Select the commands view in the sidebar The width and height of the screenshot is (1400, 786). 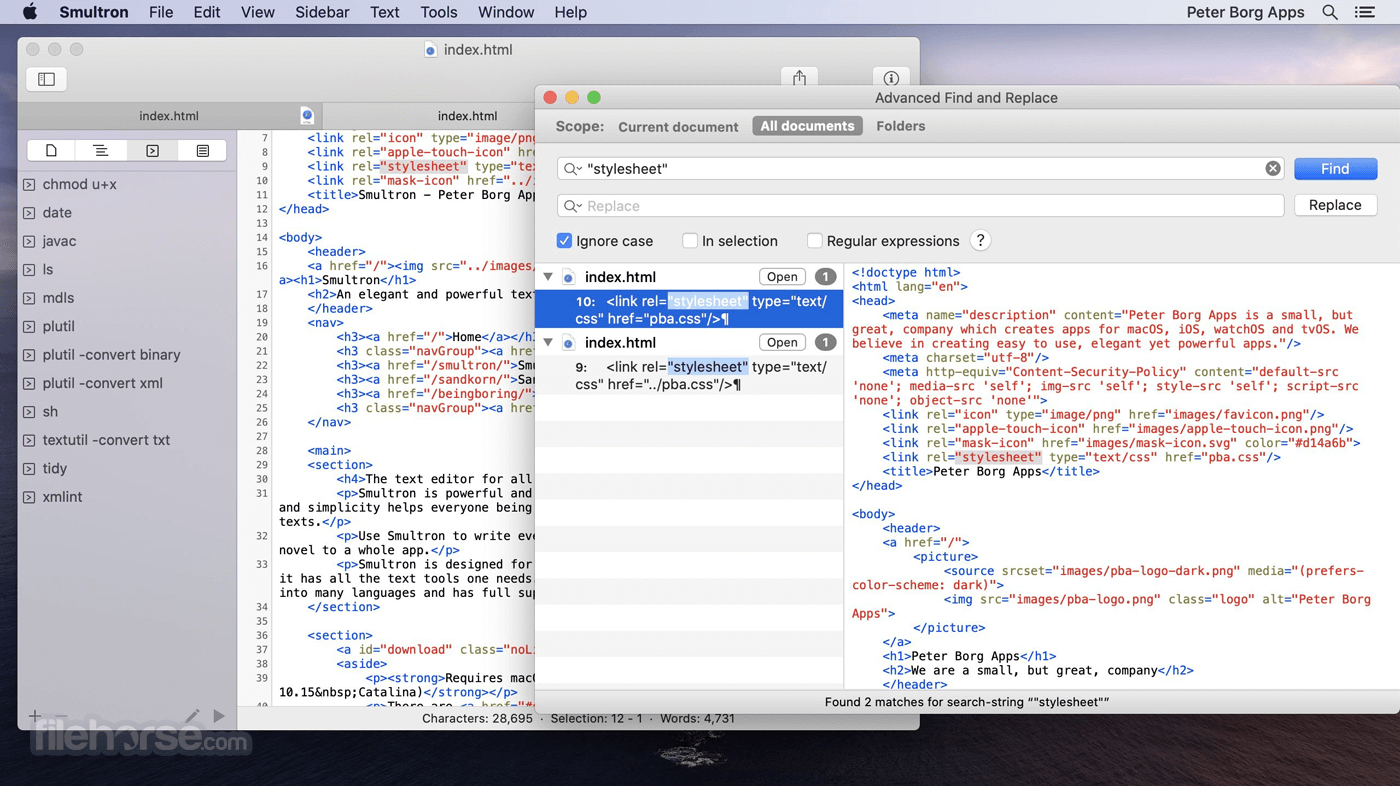[152, 151]
